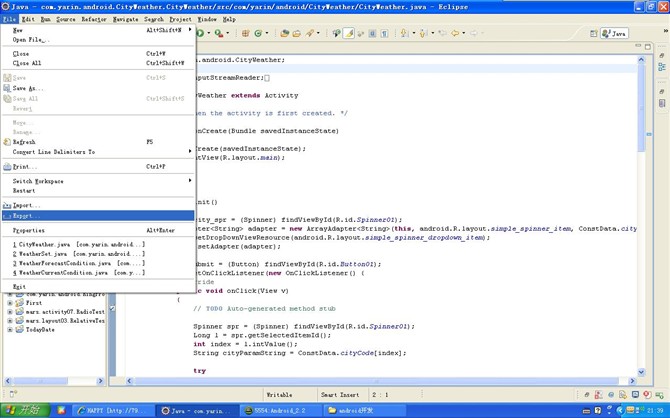Click the Windows Start button
This screenshot has height=418, width=670.
click(x=25, y=410)
